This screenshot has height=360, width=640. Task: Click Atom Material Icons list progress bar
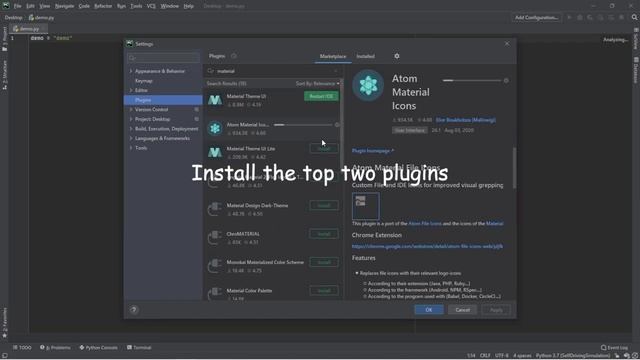303,124
